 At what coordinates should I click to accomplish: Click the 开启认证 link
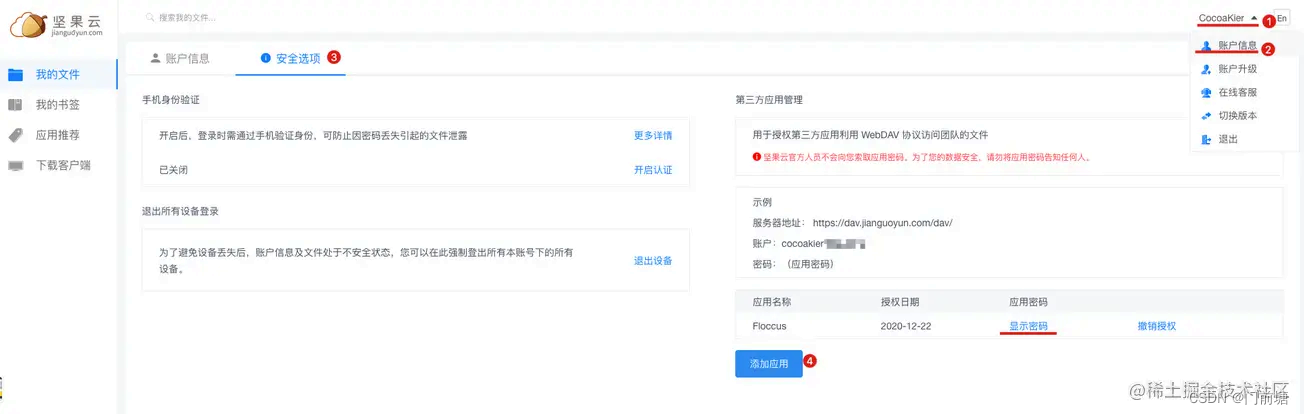point(653,170)
